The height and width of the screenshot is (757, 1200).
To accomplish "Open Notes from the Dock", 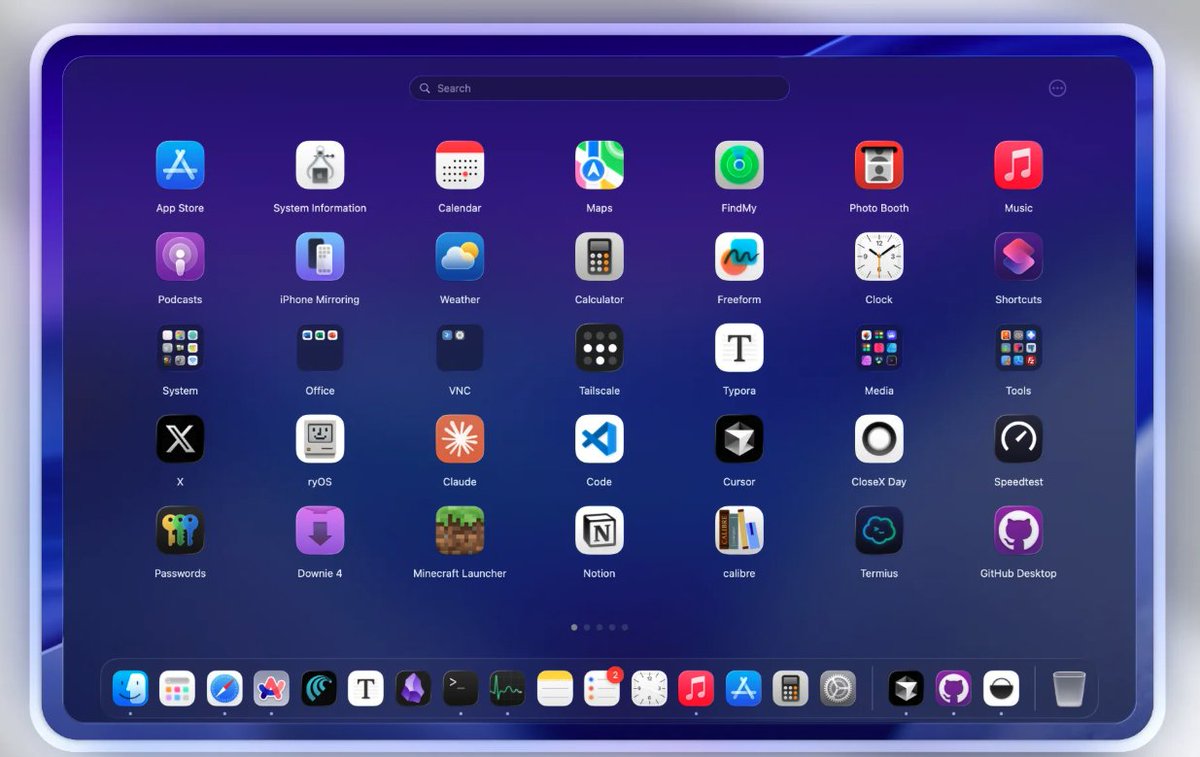I will coord(554,688).
